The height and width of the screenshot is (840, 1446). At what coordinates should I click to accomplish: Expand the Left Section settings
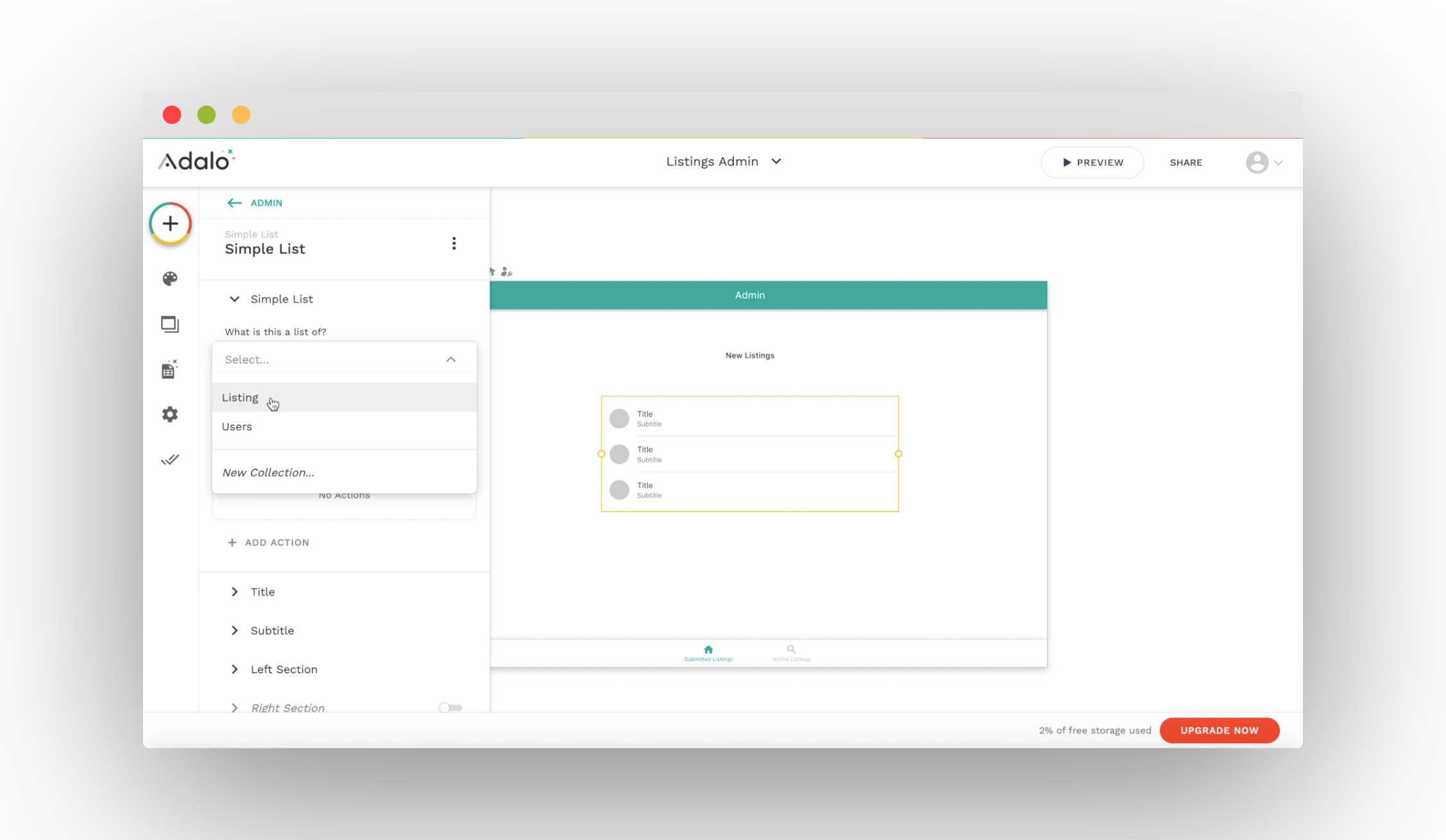(235, 669)
